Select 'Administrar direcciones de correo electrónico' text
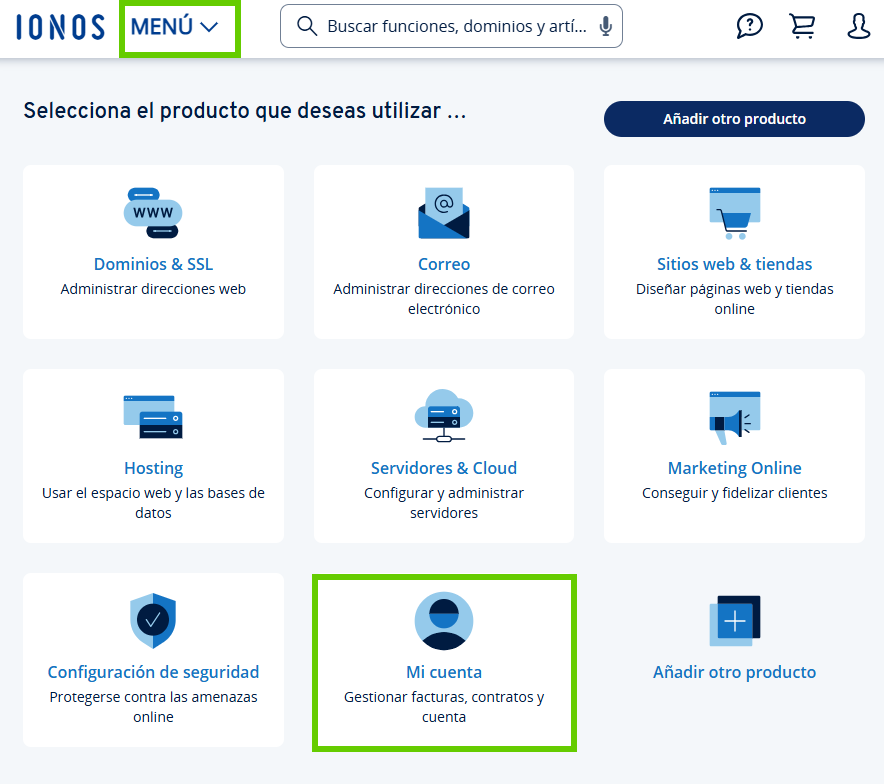Screen dimensions: 884x784 444,299
